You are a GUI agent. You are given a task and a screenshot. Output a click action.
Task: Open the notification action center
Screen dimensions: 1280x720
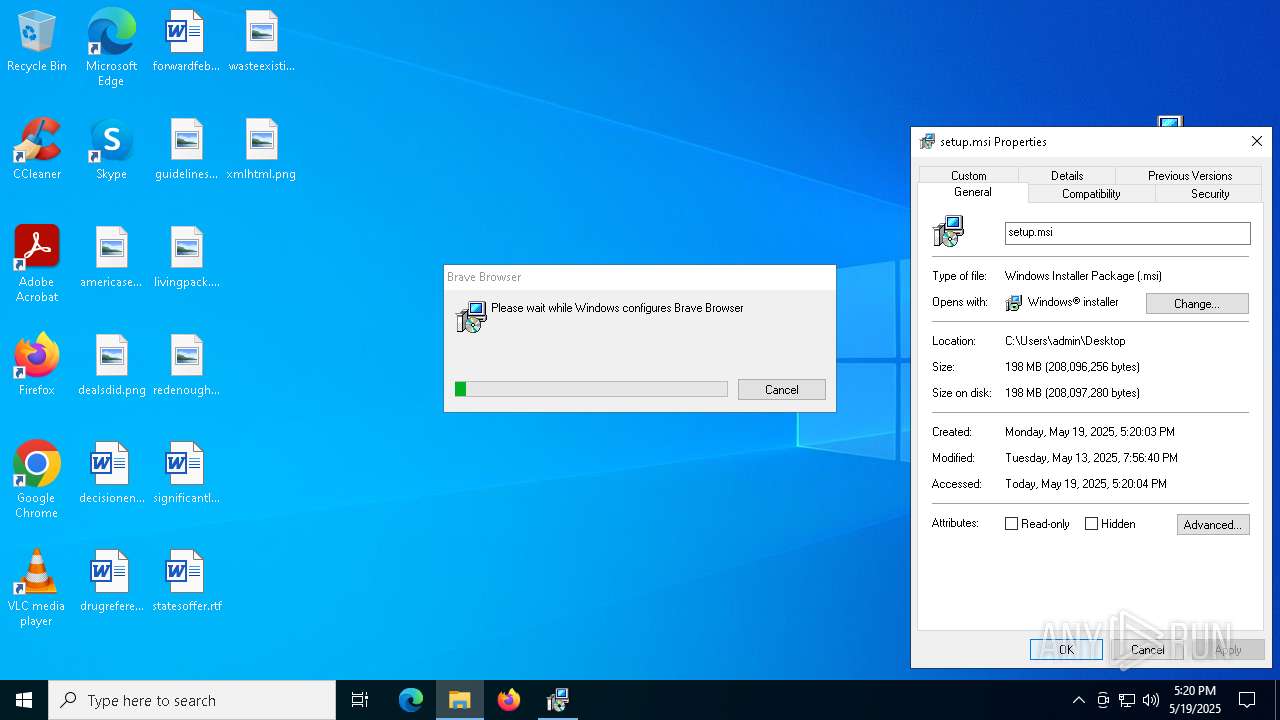1247,700
